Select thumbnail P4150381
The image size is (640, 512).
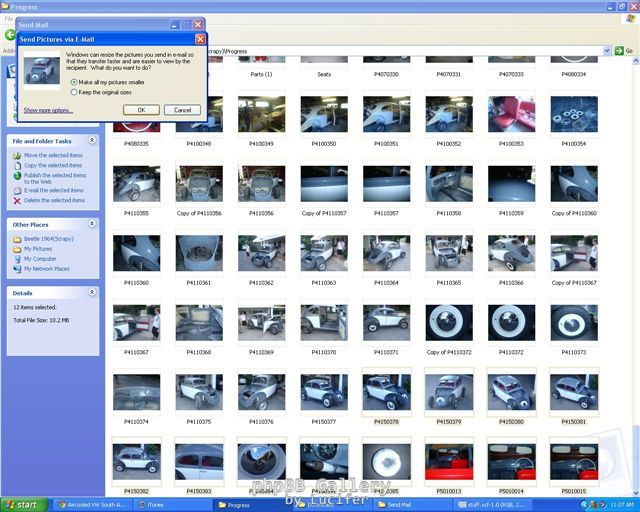[x=574, y=392]
